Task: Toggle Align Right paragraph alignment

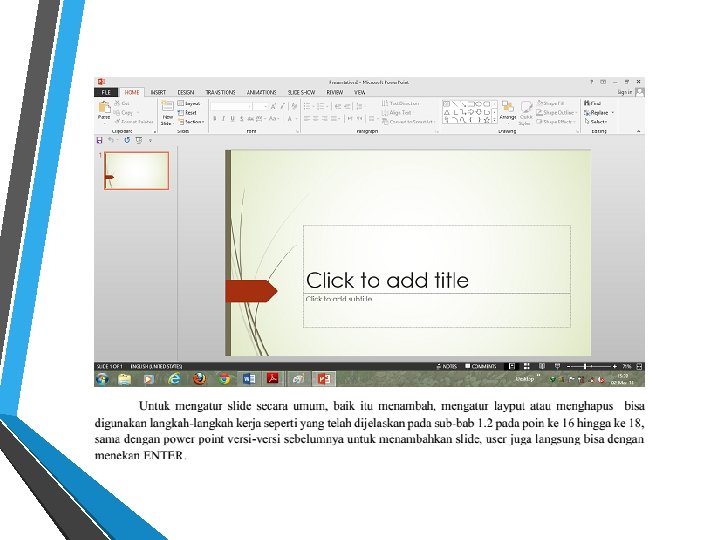Action: (325, 119)
